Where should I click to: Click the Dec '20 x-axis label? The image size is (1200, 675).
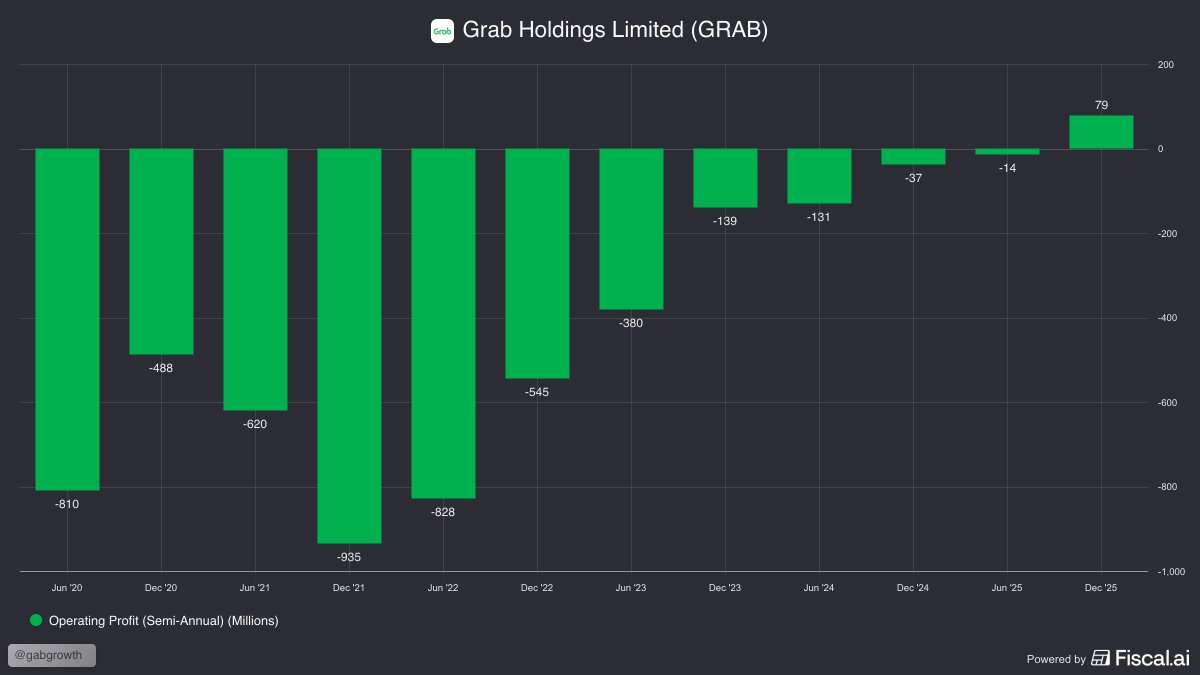click(161, 588)
